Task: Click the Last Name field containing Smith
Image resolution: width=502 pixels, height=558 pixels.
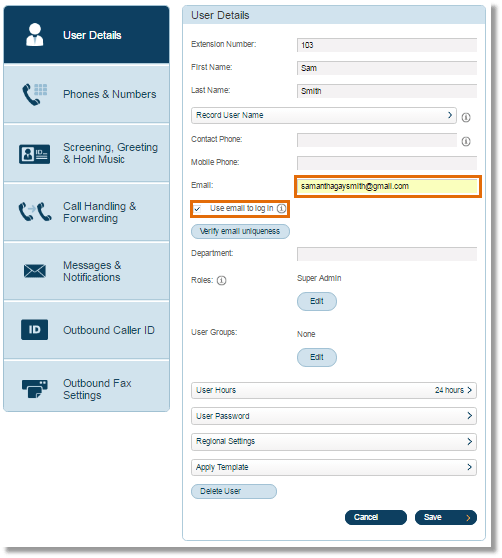Action: 387,91
